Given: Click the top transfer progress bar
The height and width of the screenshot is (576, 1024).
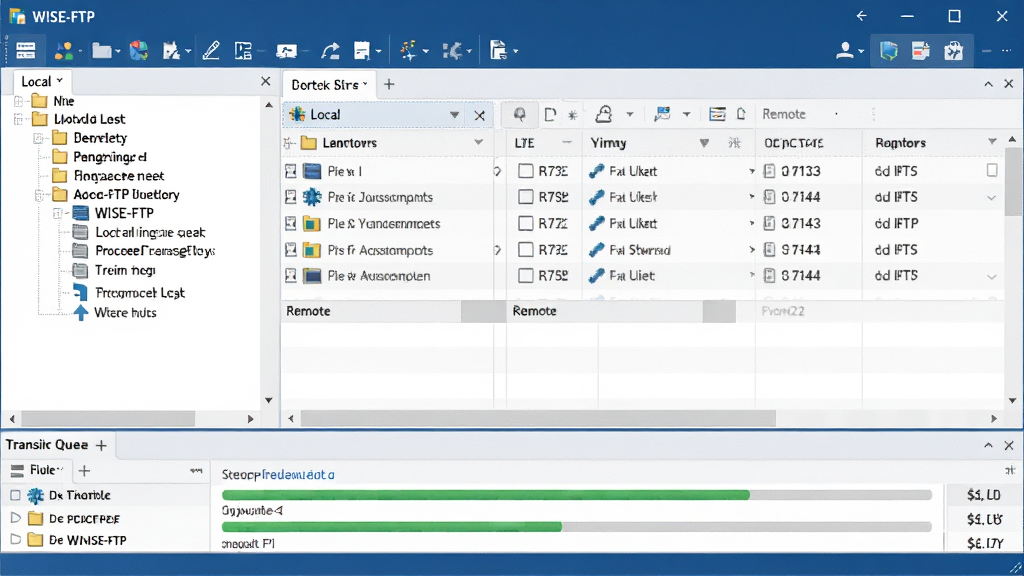Looking at the screenshot, I should point(577,496).
